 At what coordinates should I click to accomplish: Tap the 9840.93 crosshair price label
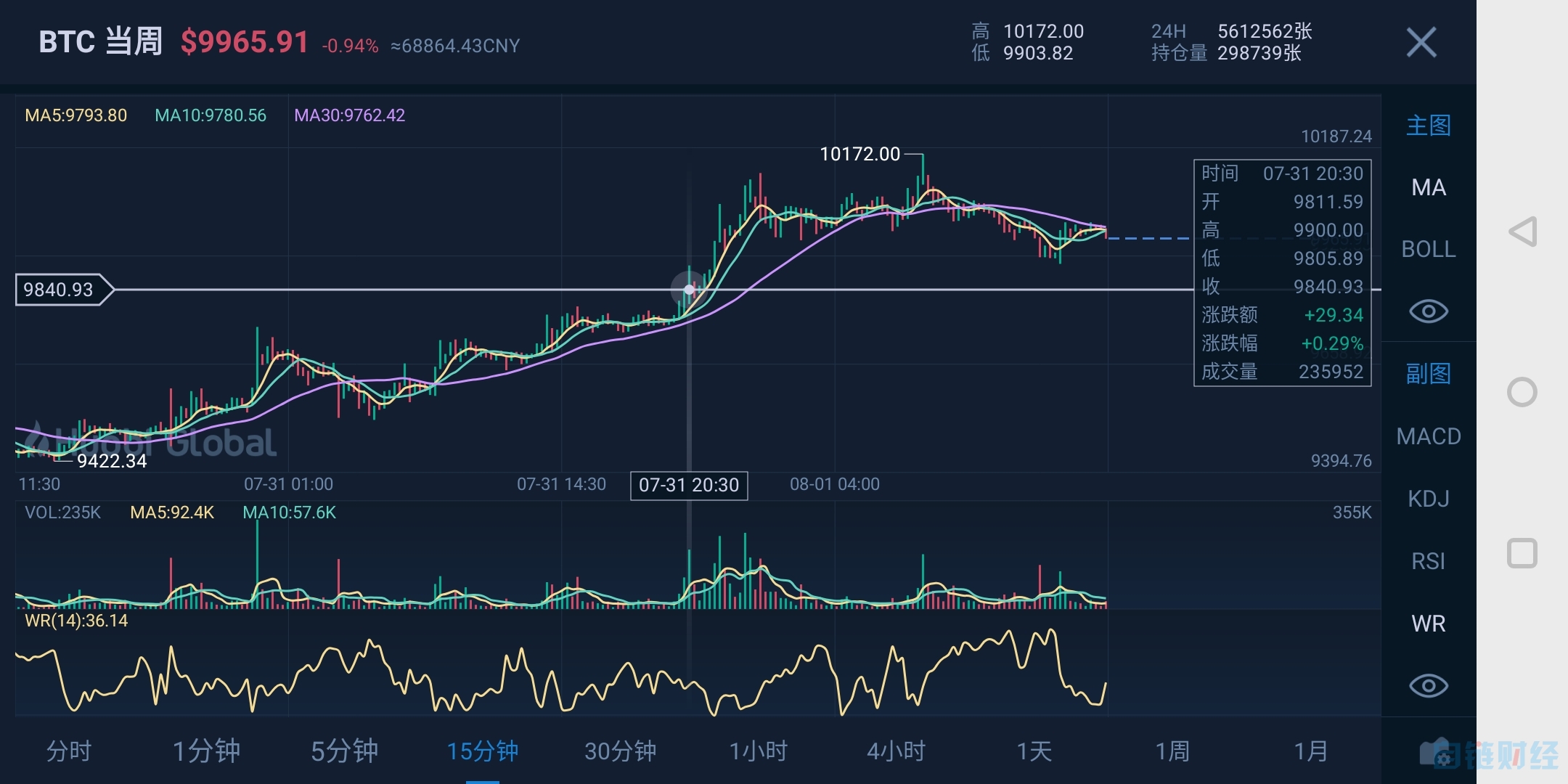(64, 290)
